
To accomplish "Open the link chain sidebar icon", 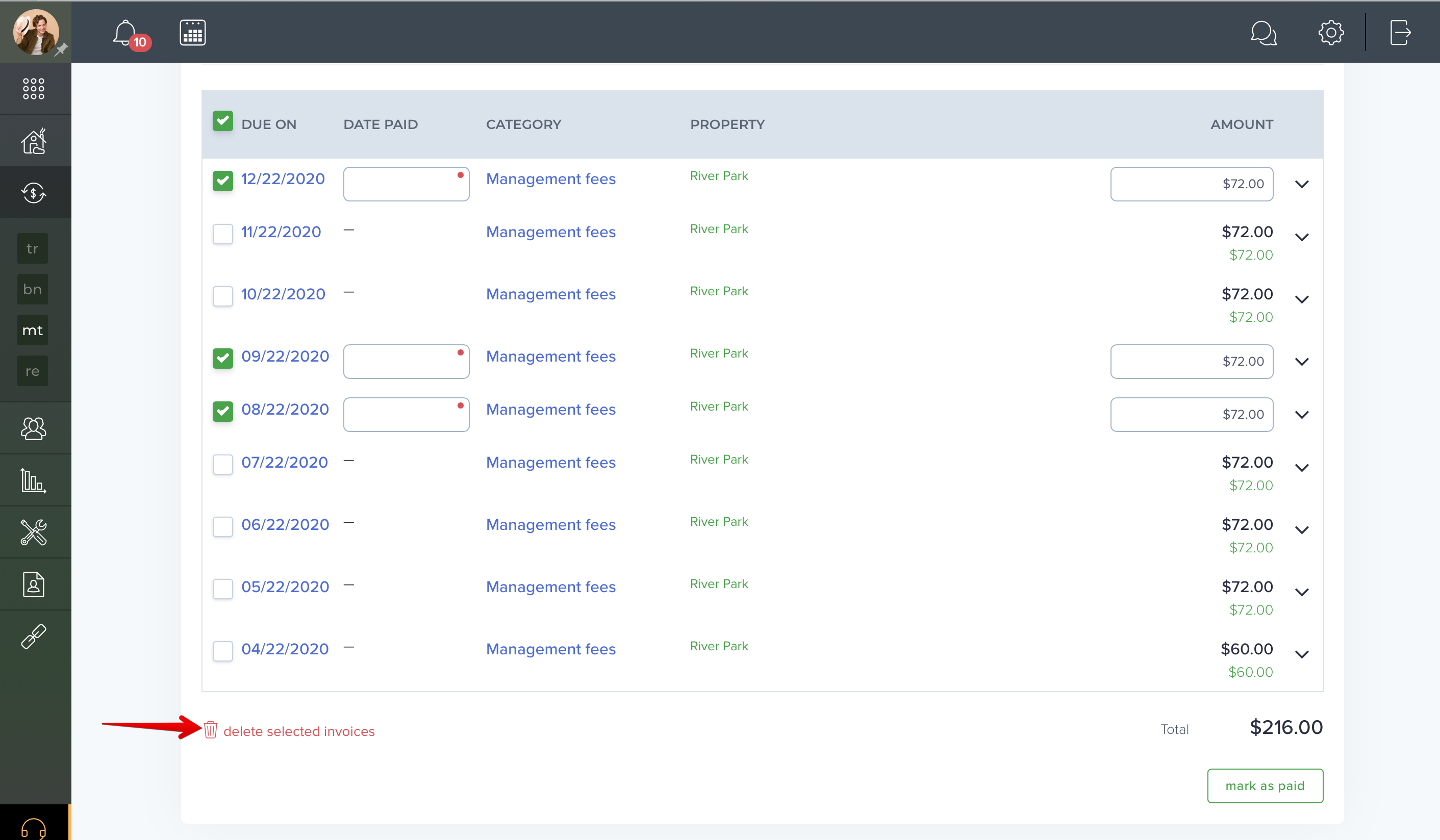I will 34,636.
